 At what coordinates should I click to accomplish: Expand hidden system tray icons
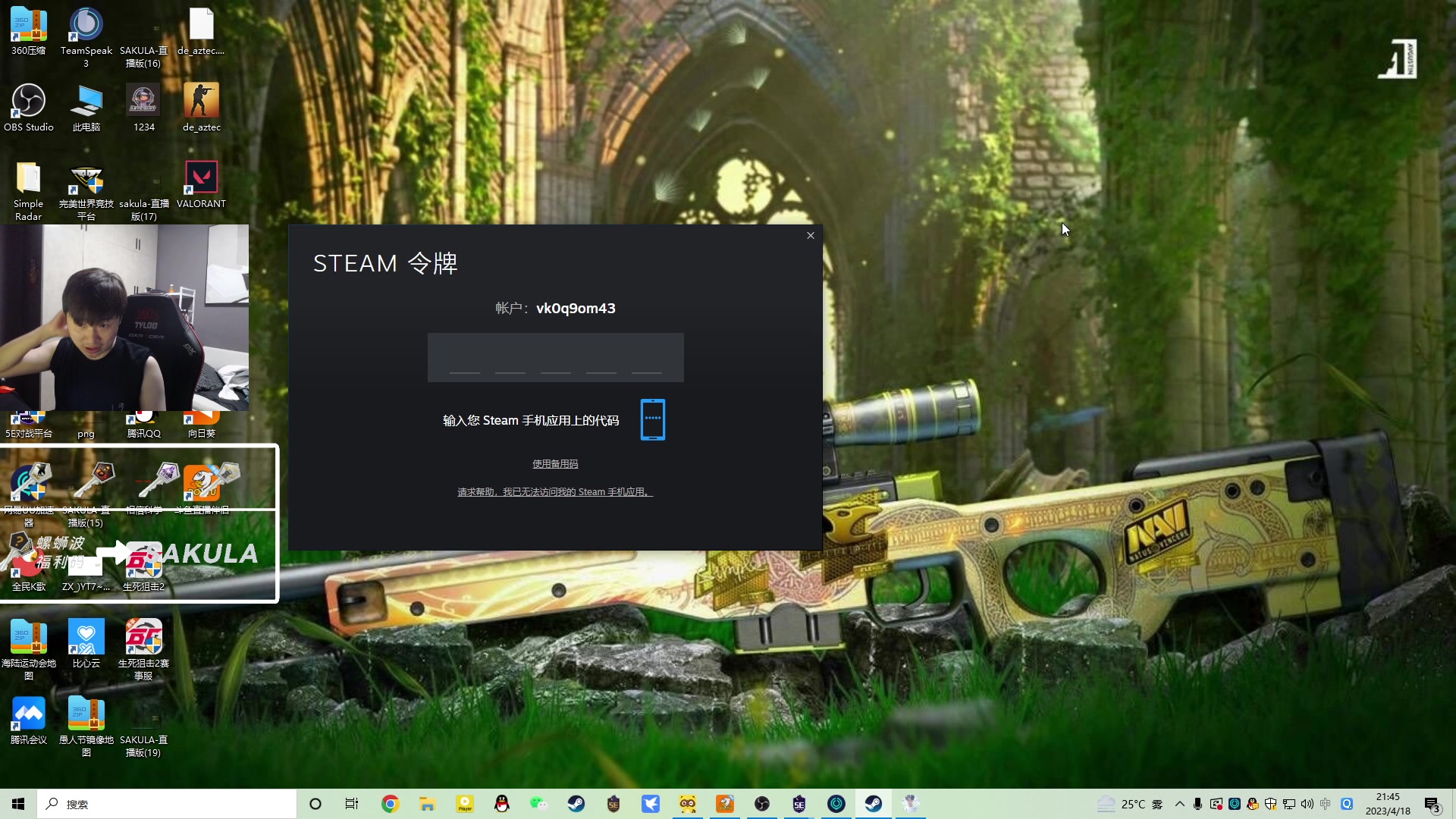point(1179,804)
